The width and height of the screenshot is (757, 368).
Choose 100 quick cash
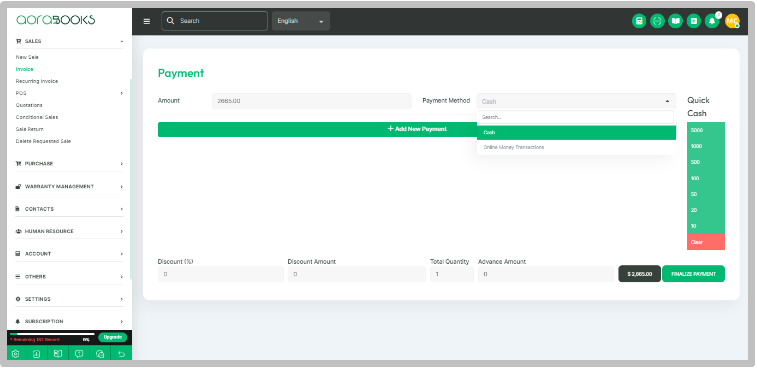706,178
